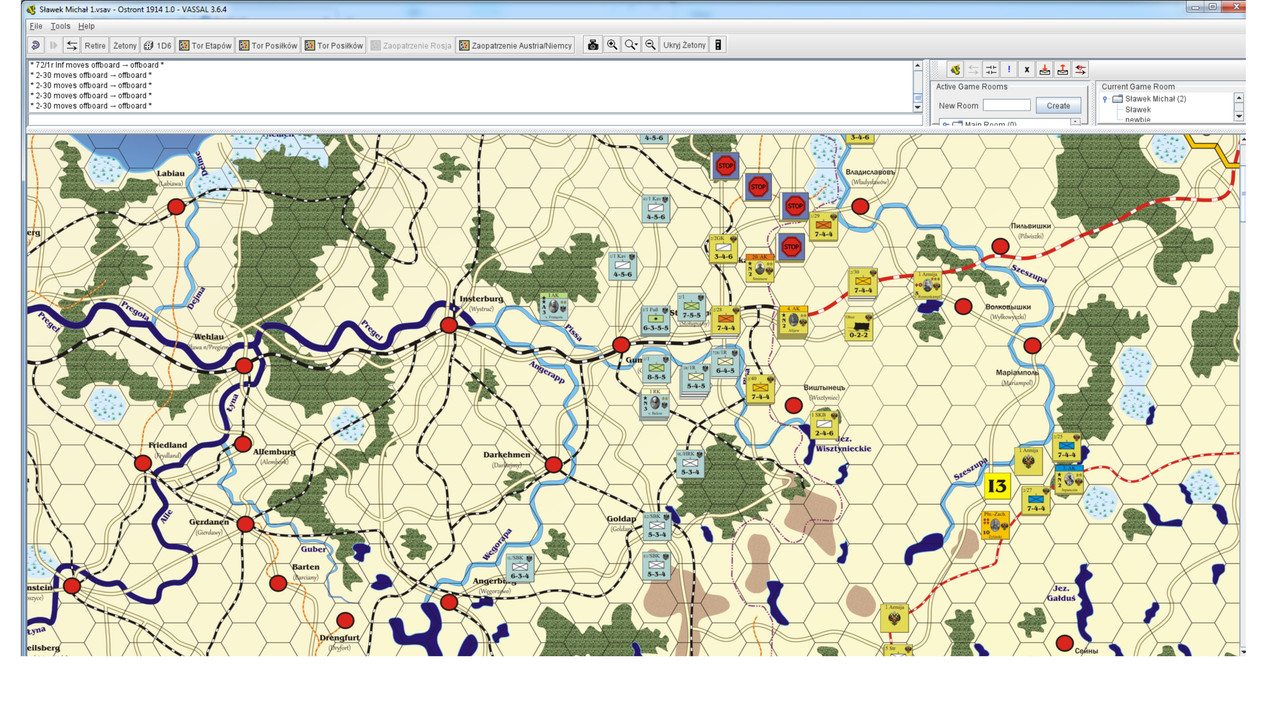The image size is (1280, 721).
Task: Open the File menu
Action: point(36,26)
